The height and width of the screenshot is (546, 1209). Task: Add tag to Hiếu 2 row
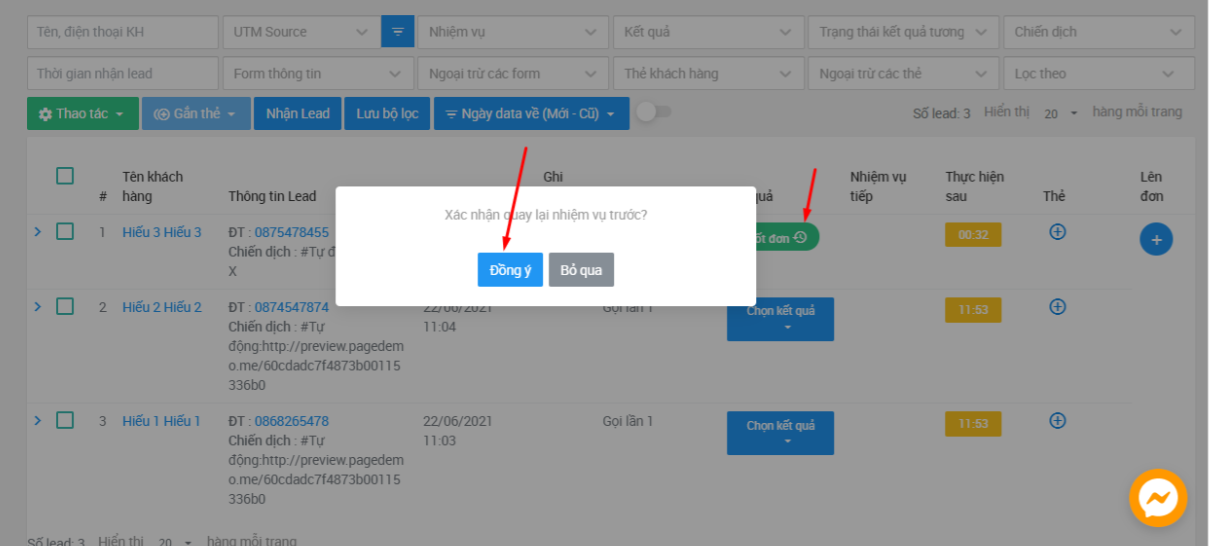[1057, 307]
